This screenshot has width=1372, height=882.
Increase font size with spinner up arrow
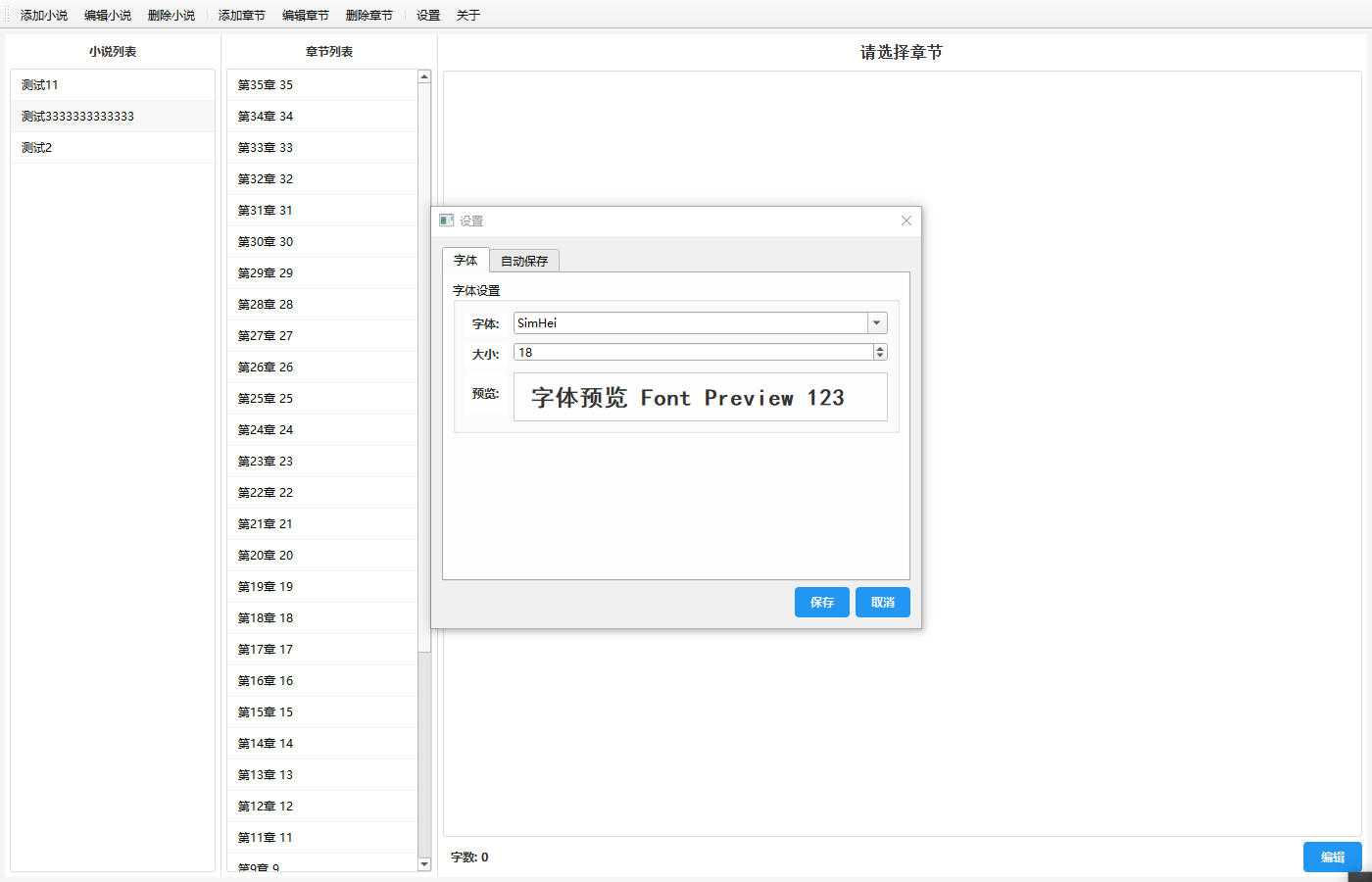point(879,348)
